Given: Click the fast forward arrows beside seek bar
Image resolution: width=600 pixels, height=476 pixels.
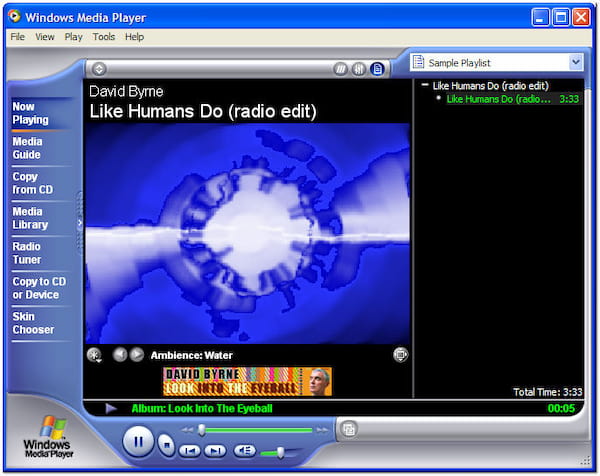Looking at the screenshot, I should [322, 430].
